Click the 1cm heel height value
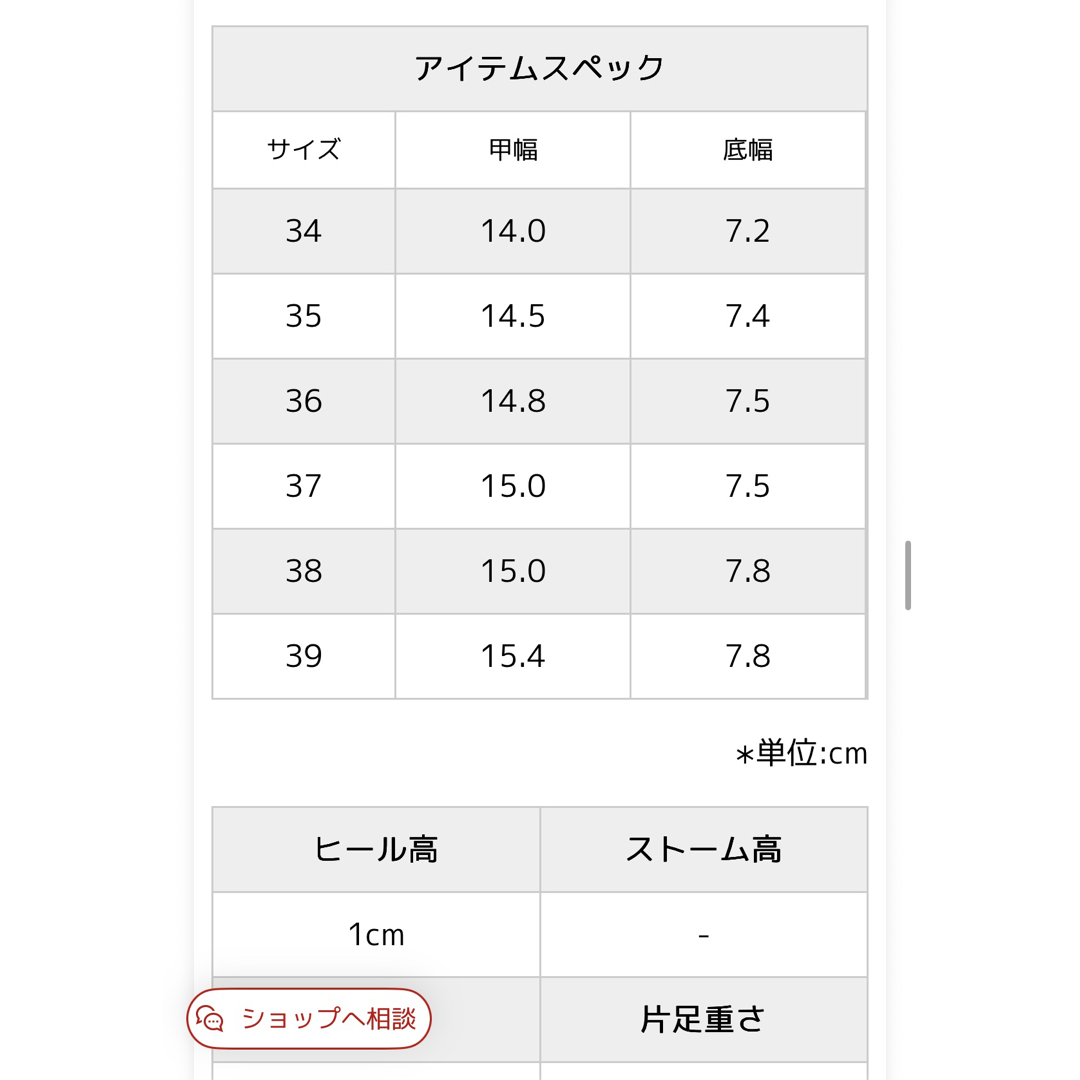Image resolution: width=1080 pixels, height=1080 pixels. point(376,935)
